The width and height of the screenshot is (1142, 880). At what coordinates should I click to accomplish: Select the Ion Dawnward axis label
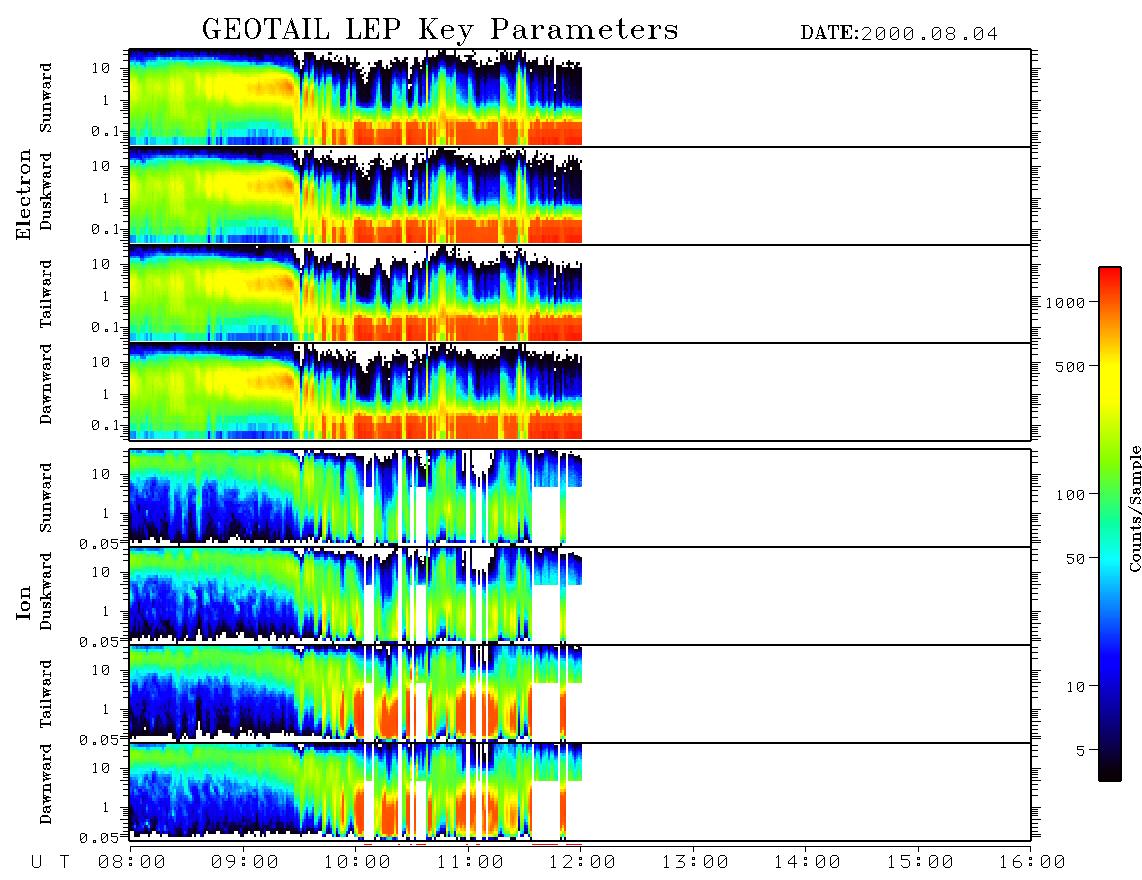click(46, 784)
